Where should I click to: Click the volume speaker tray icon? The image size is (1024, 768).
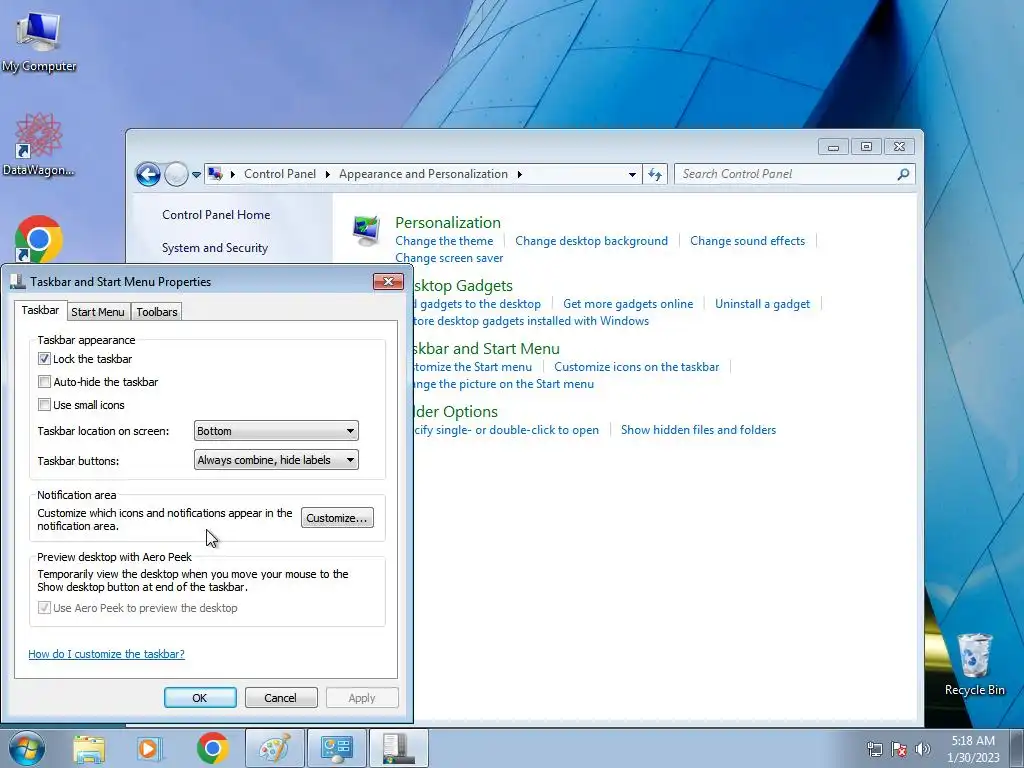pyautogui.click(x=923, y=749)
